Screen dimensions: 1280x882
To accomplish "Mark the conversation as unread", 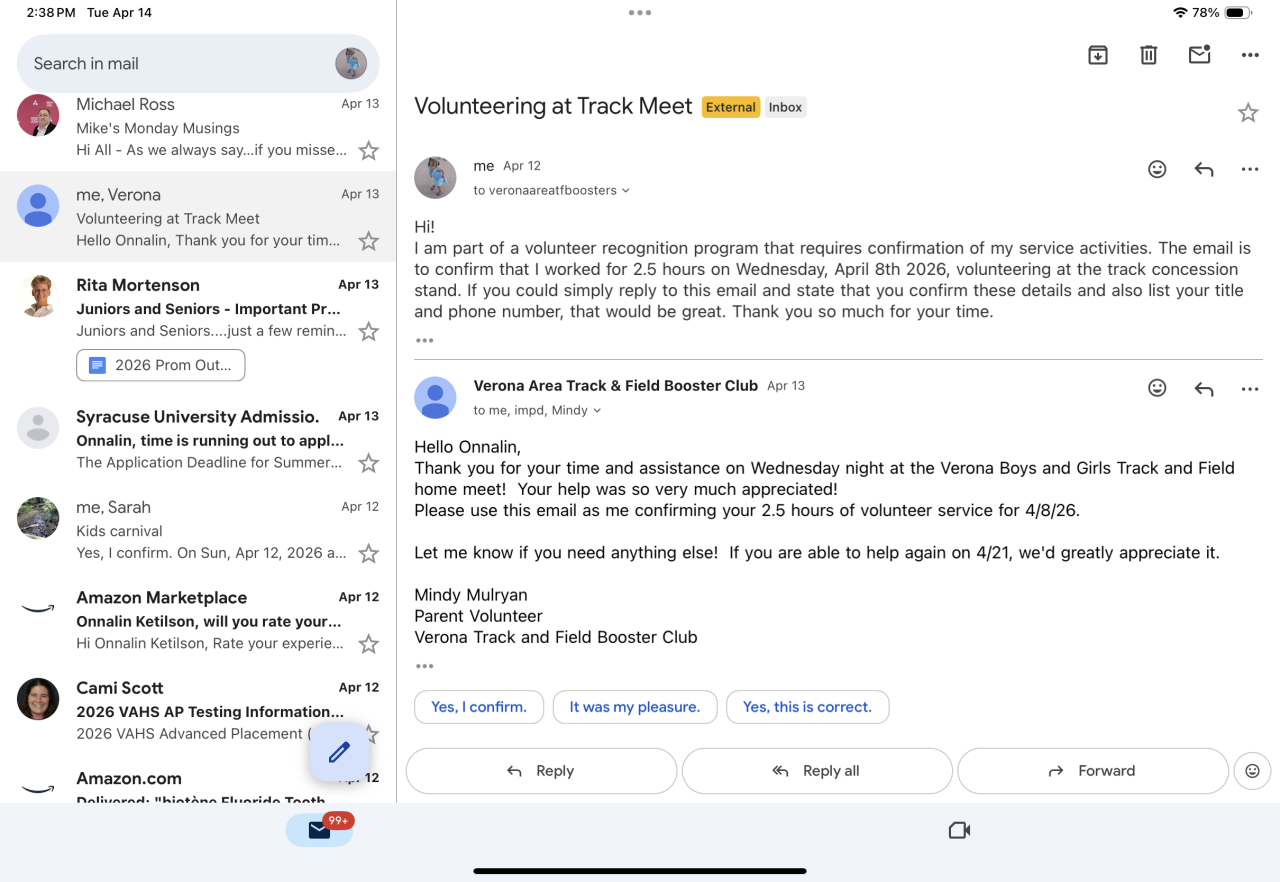I will 1200,55.
